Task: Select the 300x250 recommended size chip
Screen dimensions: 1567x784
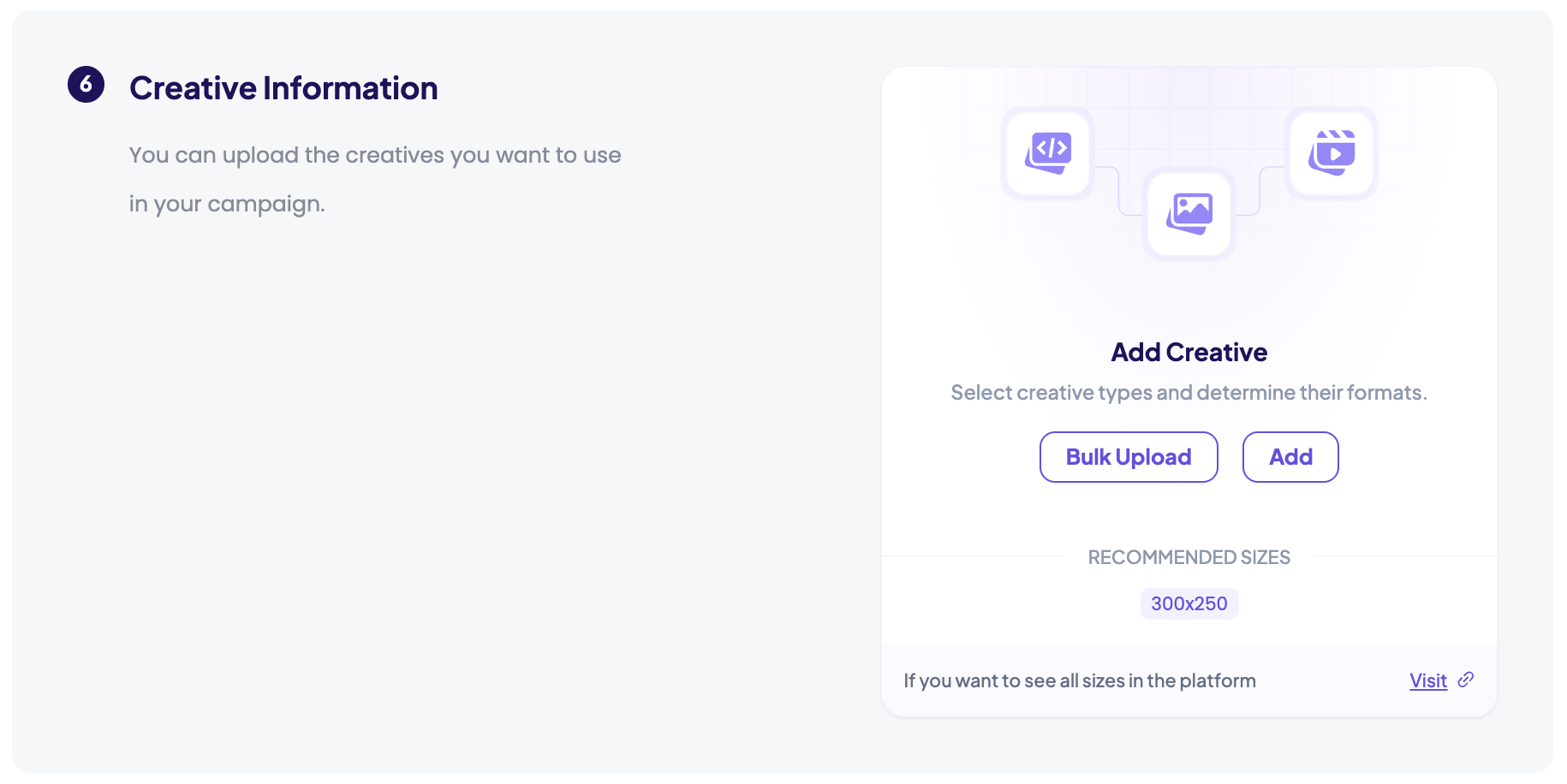Action: point(1189,604)
